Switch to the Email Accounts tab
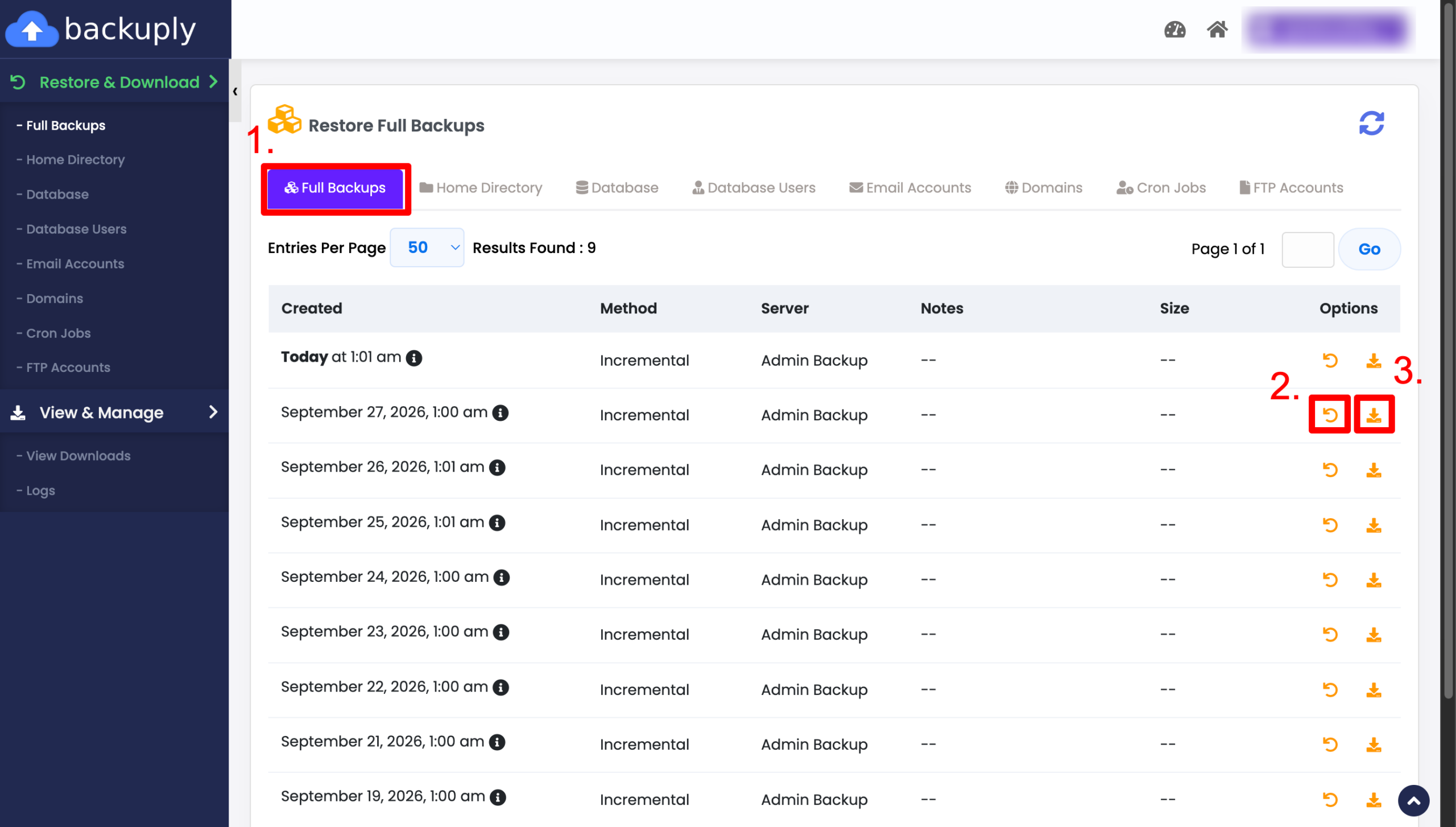The image size is (1456, 827). point(910,188)
